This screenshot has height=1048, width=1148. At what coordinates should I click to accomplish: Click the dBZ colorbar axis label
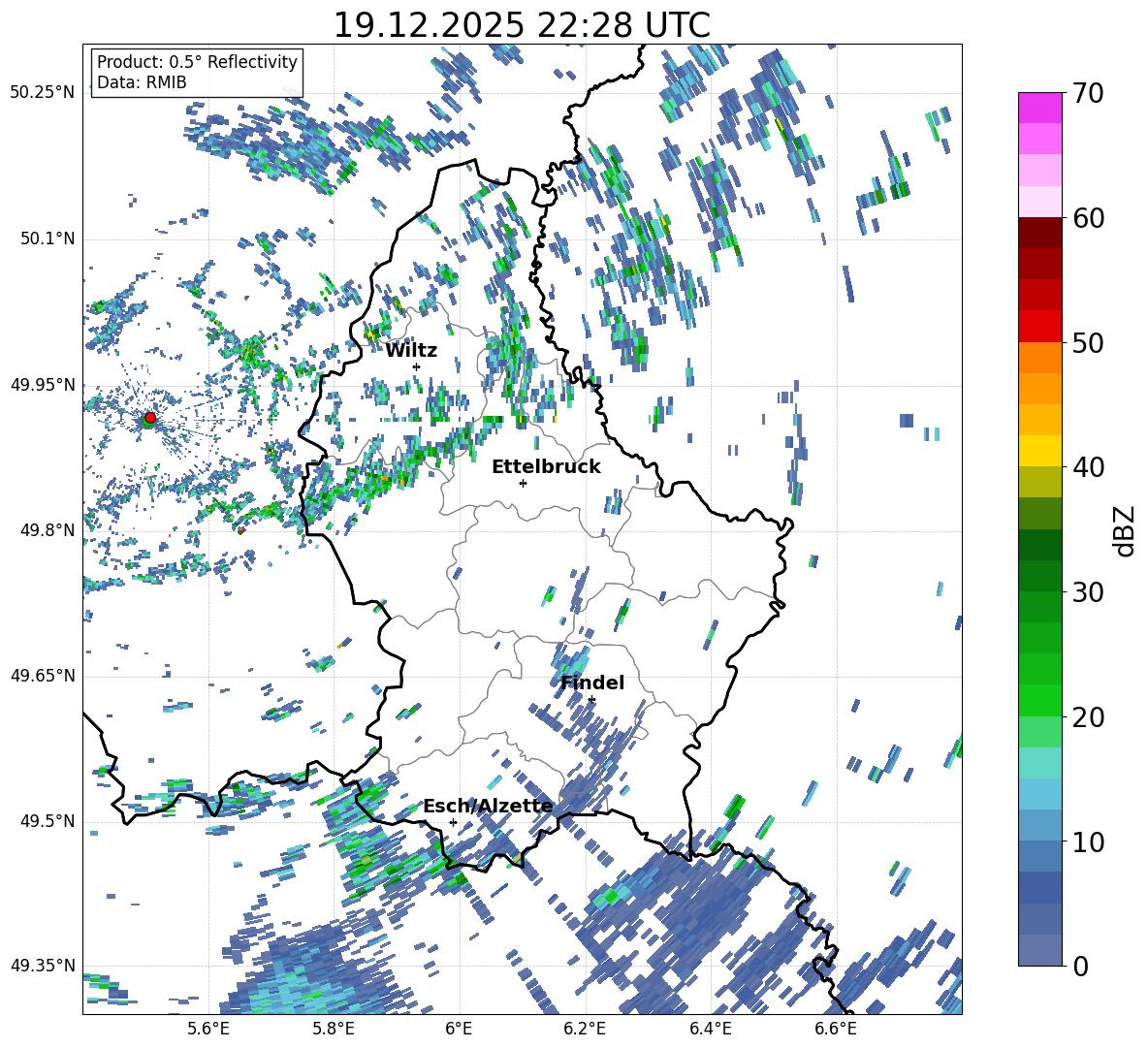1125,530
